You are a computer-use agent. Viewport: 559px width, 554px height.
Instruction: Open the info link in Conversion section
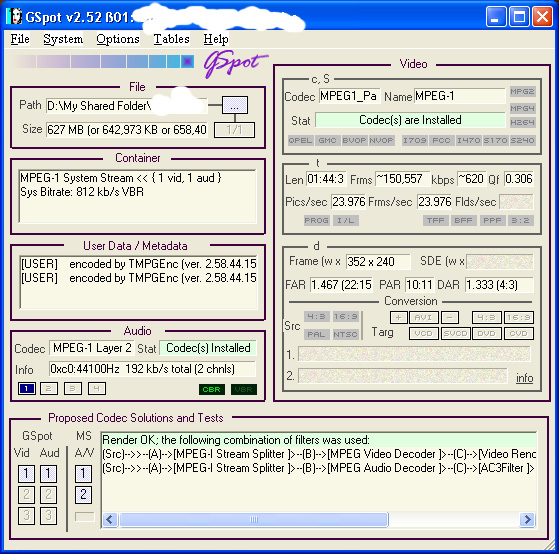click(524, 378)
